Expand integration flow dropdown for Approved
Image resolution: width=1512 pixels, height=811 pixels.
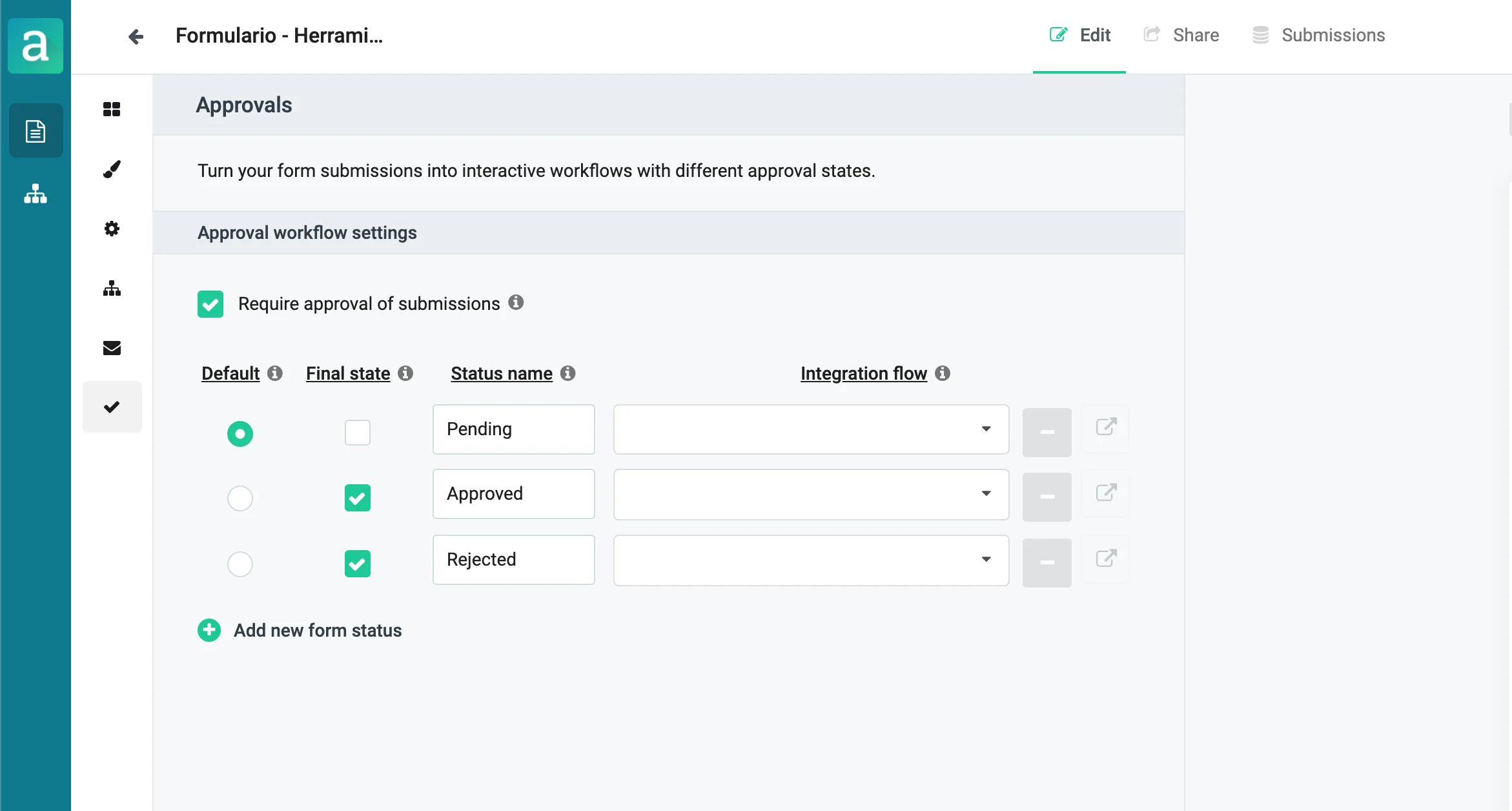point(811,494)
